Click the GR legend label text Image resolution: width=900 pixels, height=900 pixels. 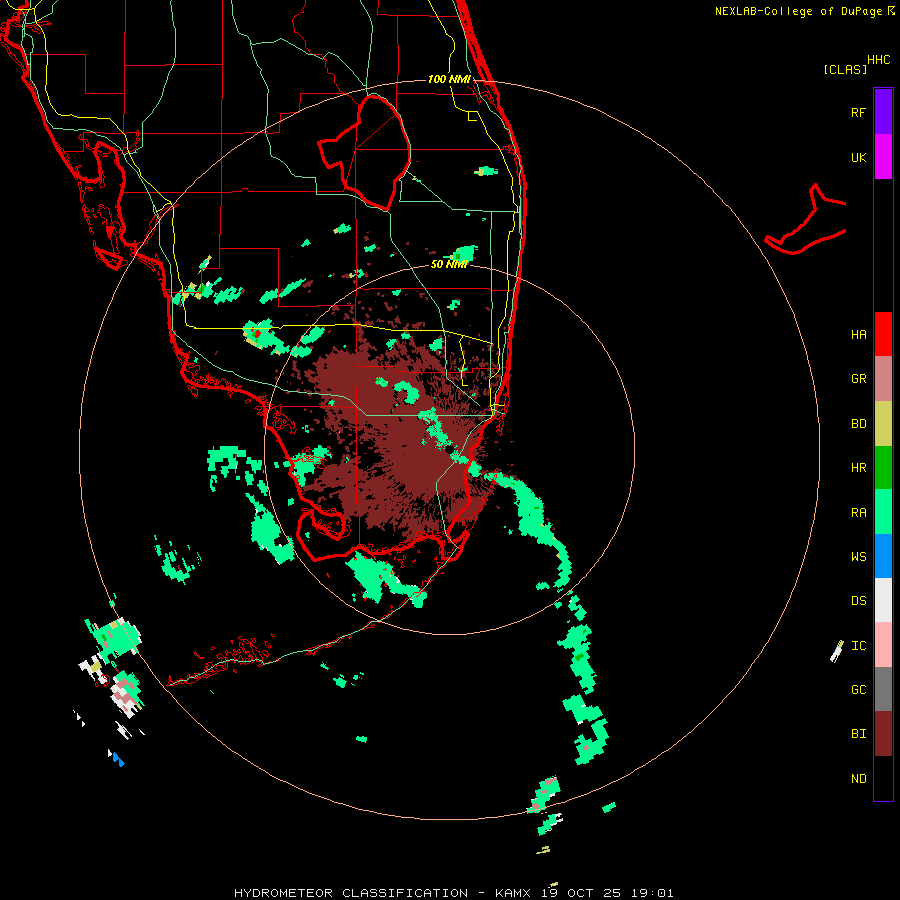tap(858, 379)
